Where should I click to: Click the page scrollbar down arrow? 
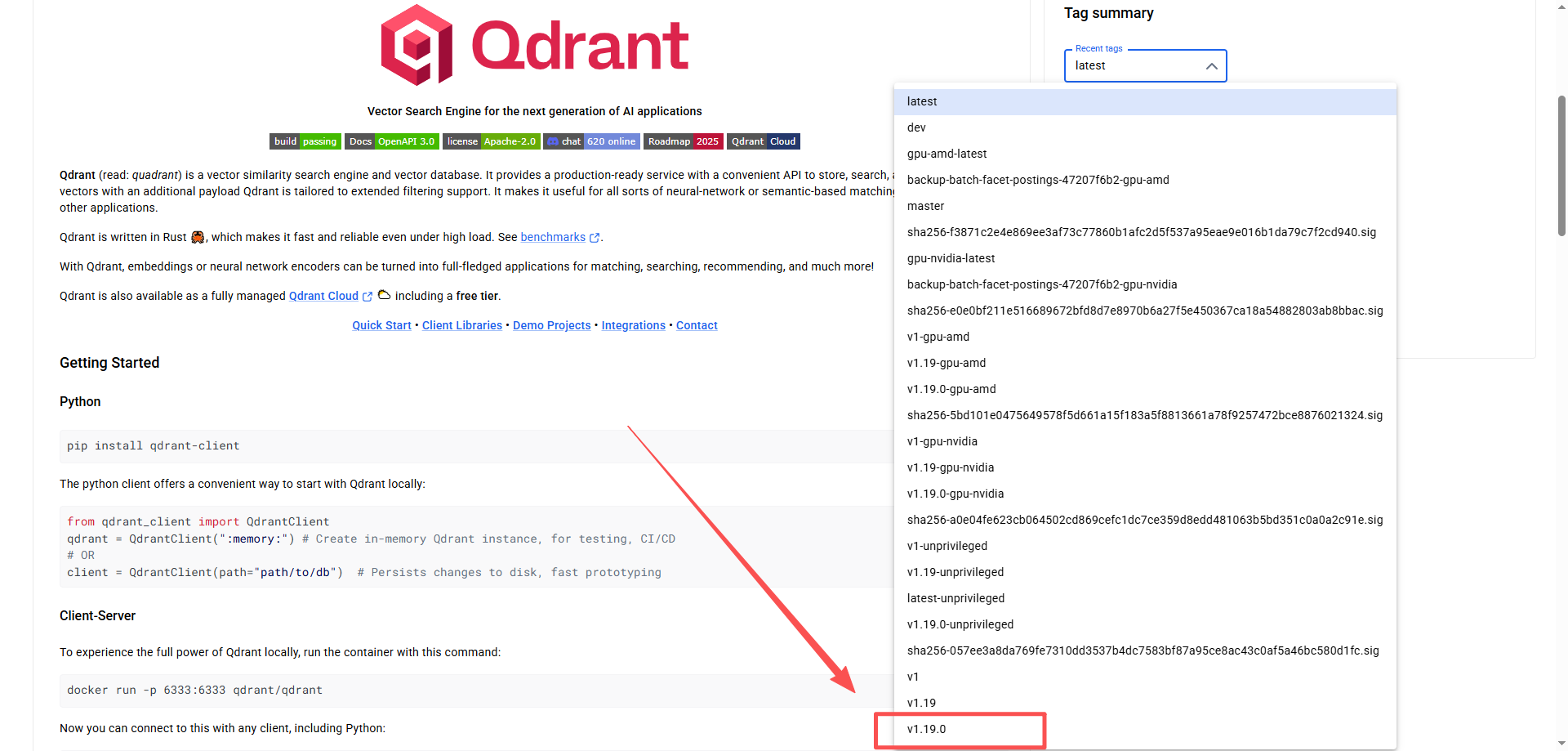pos(1561,744)
